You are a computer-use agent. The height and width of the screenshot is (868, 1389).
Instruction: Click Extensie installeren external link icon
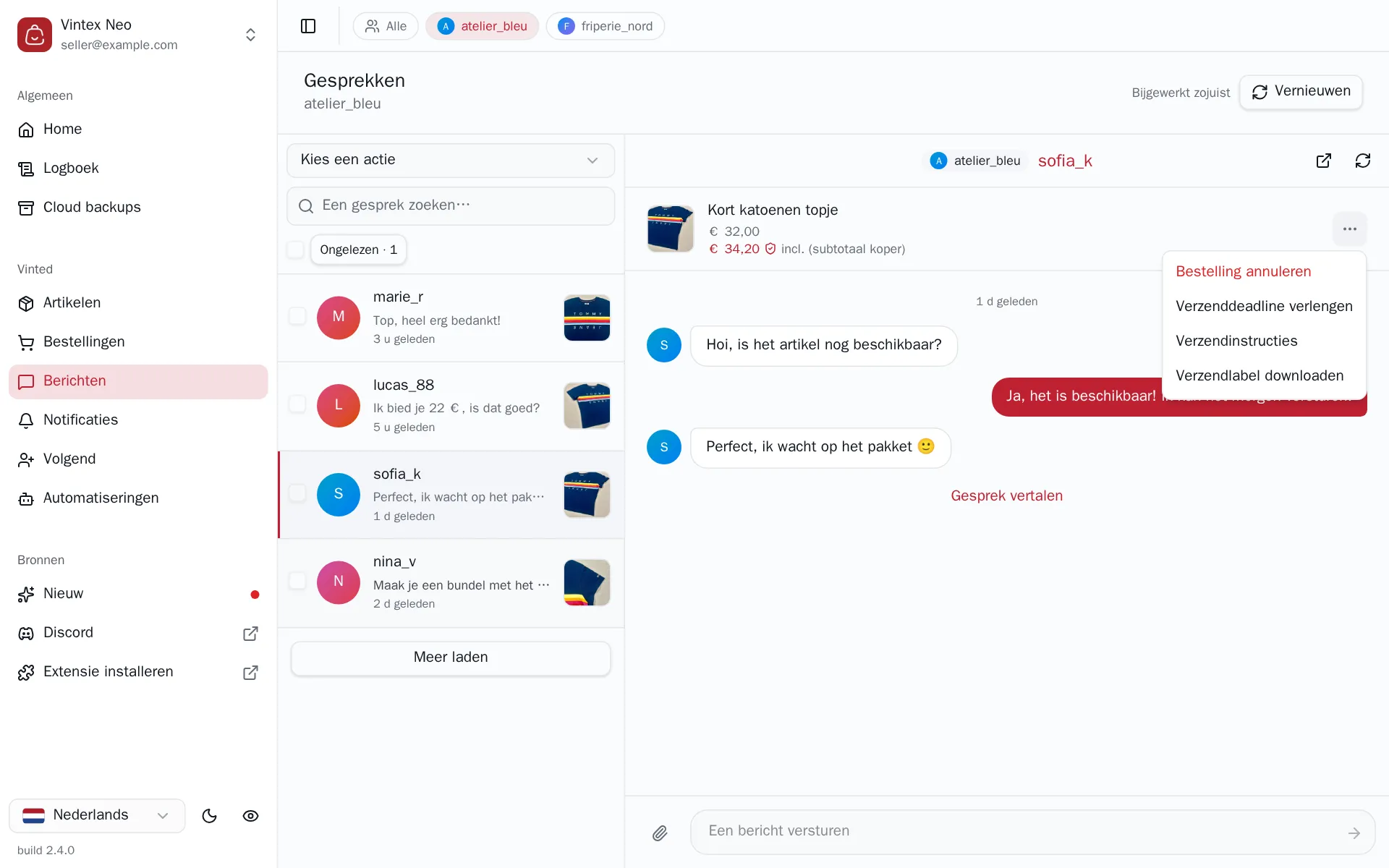(x=250, y=673)
